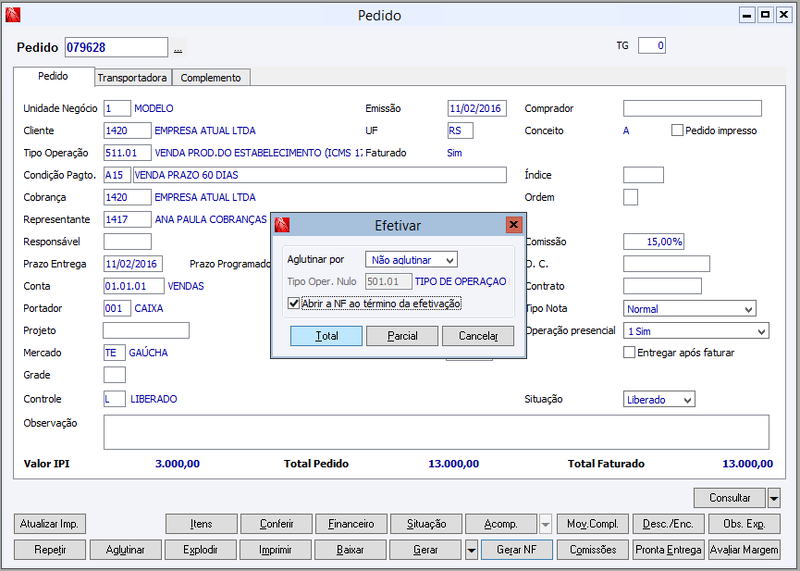Expand the Aglutinar por dropdown
The height and width of the screenshot is (571, 800).
point(411,260)
